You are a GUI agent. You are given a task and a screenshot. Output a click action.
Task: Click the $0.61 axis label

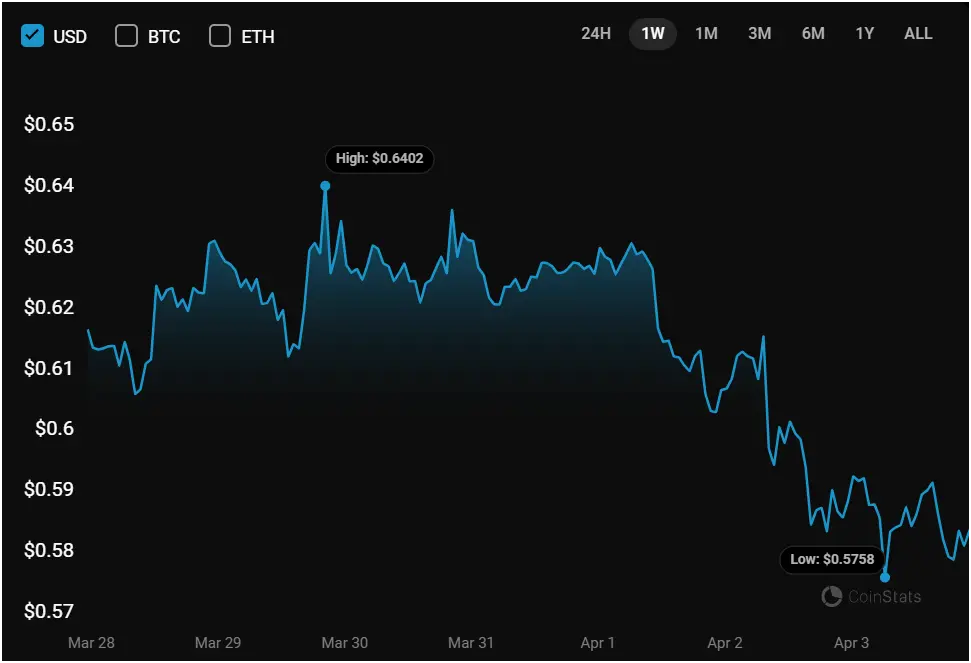pos(49,368)
